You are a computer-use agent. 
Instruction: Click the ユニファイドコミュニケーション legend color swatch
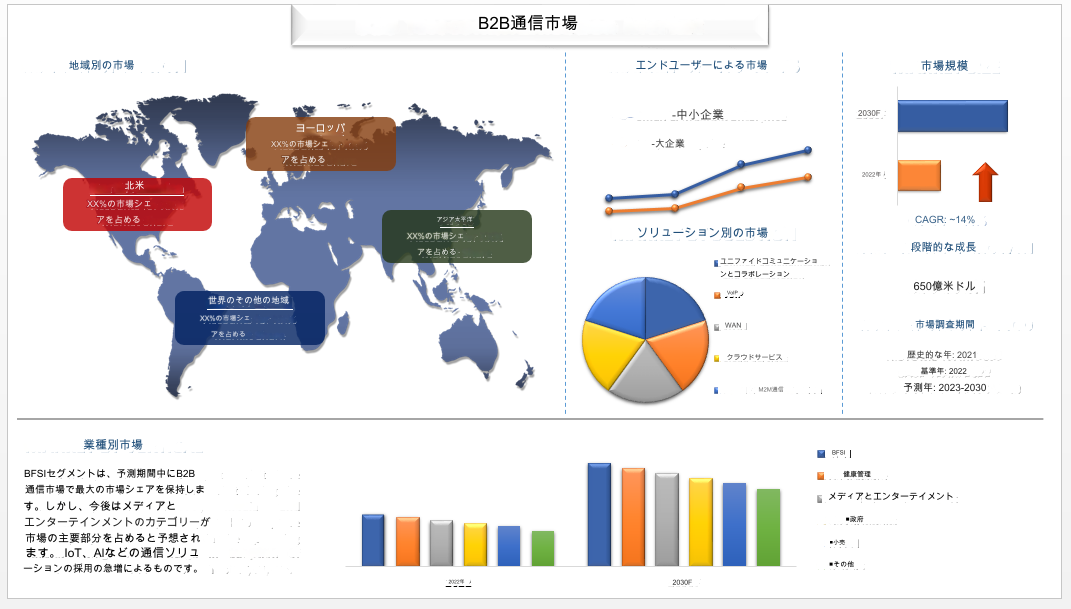(x=716, y=263)
